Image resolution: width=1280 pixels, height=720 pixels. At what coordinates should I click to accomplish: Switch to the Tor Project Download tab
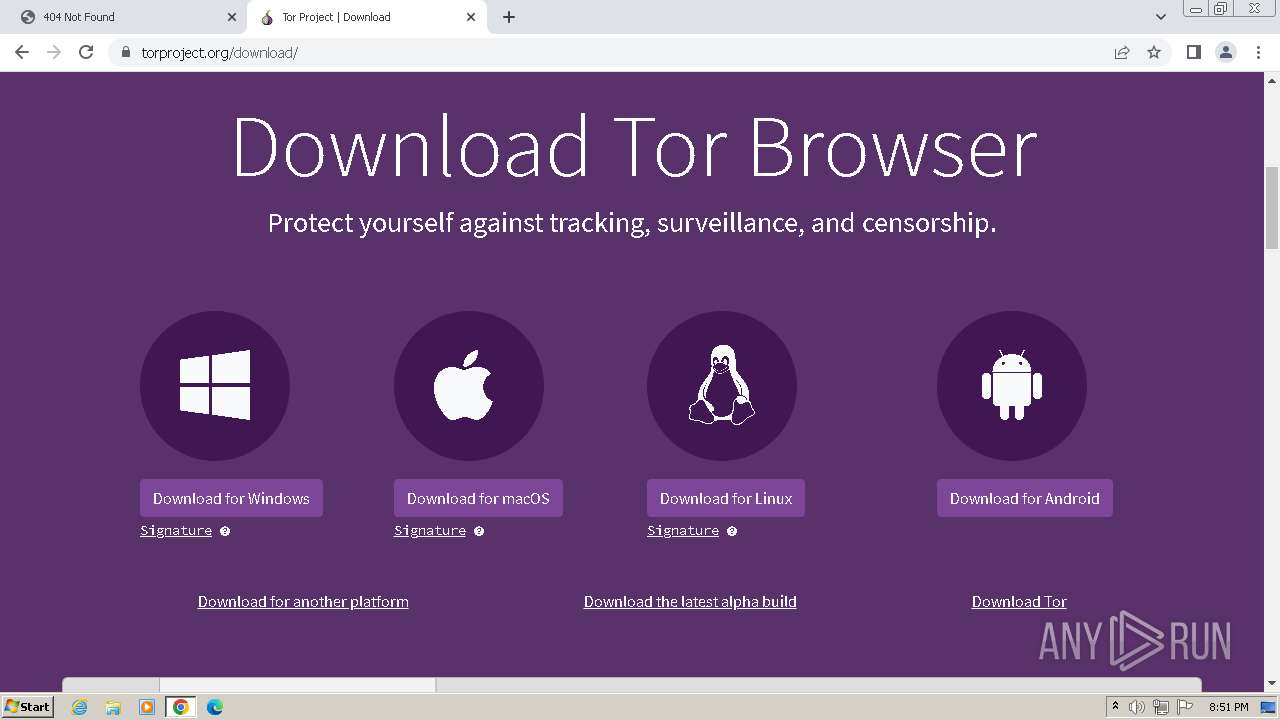[368, 17]
